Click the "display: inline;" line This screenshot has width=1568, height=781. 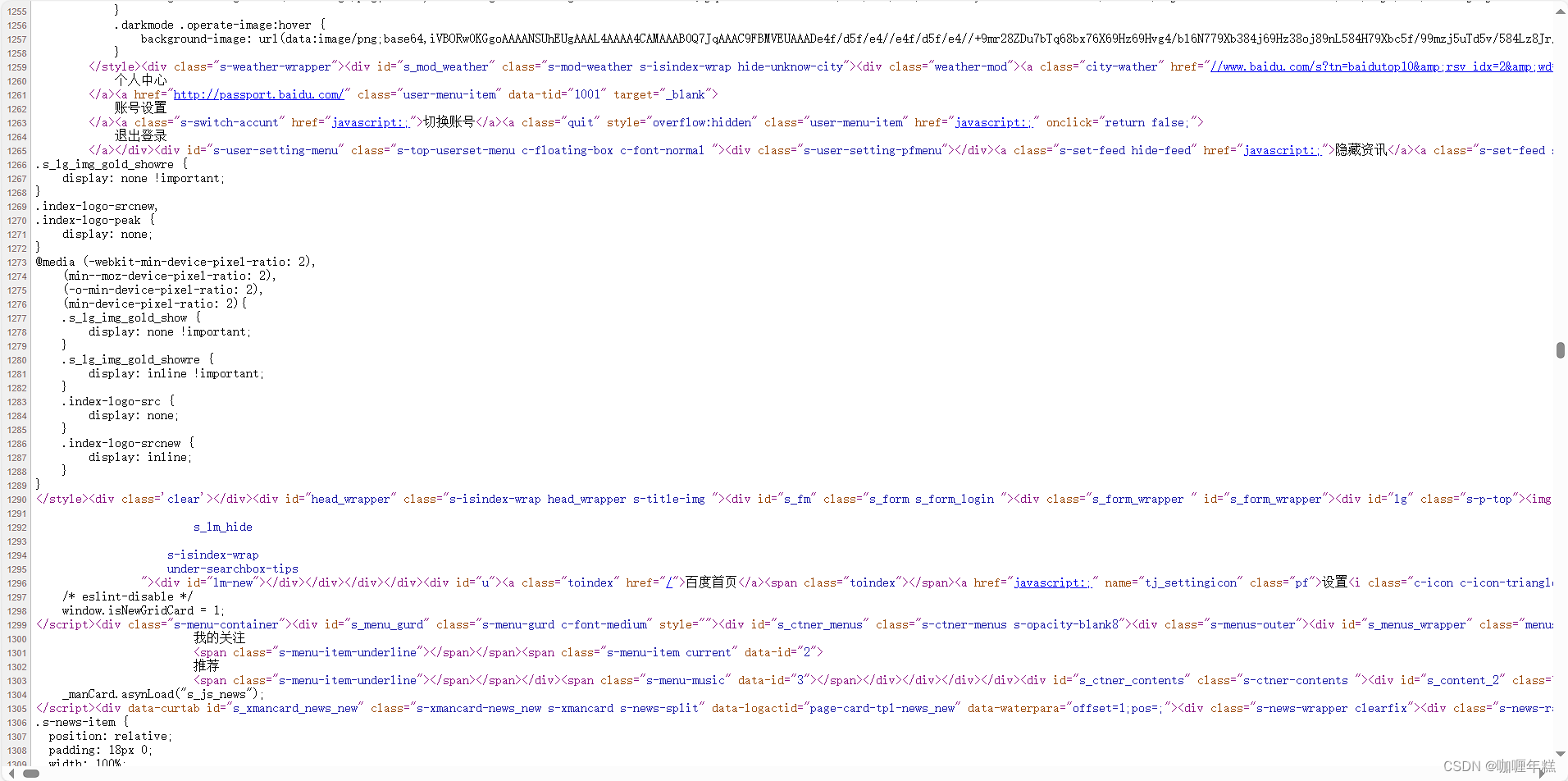pyautogui.click(x=140, y=457)
